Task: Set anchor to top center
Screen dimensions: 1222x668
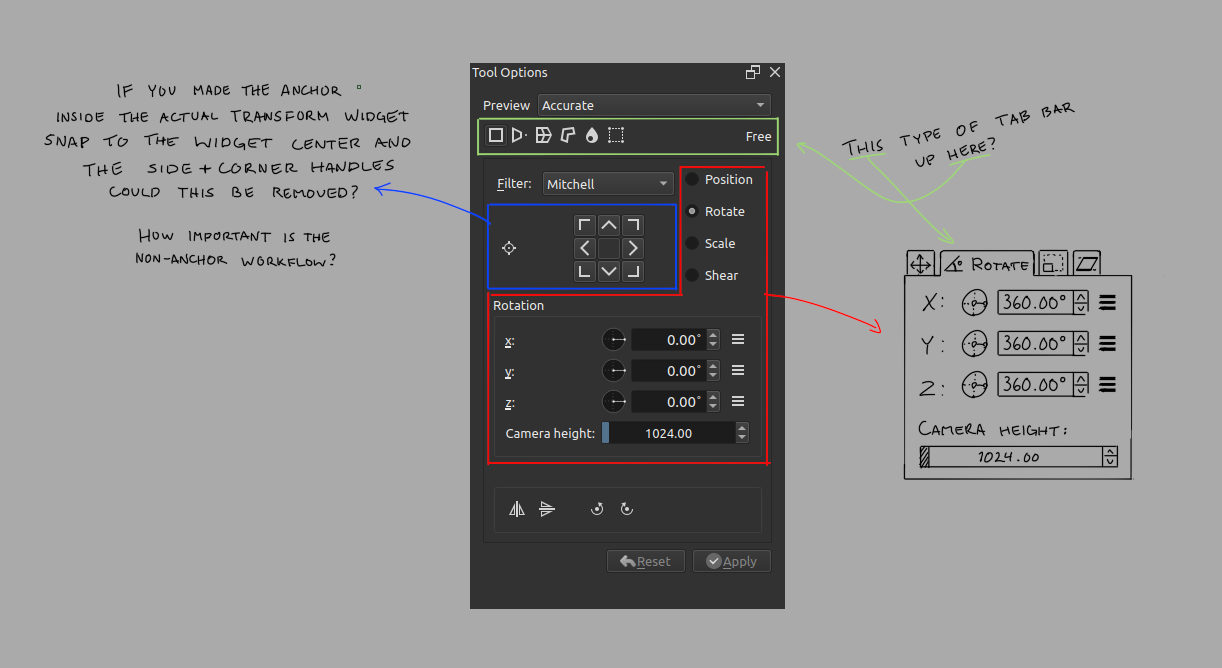Action: [x=609, y=225]
